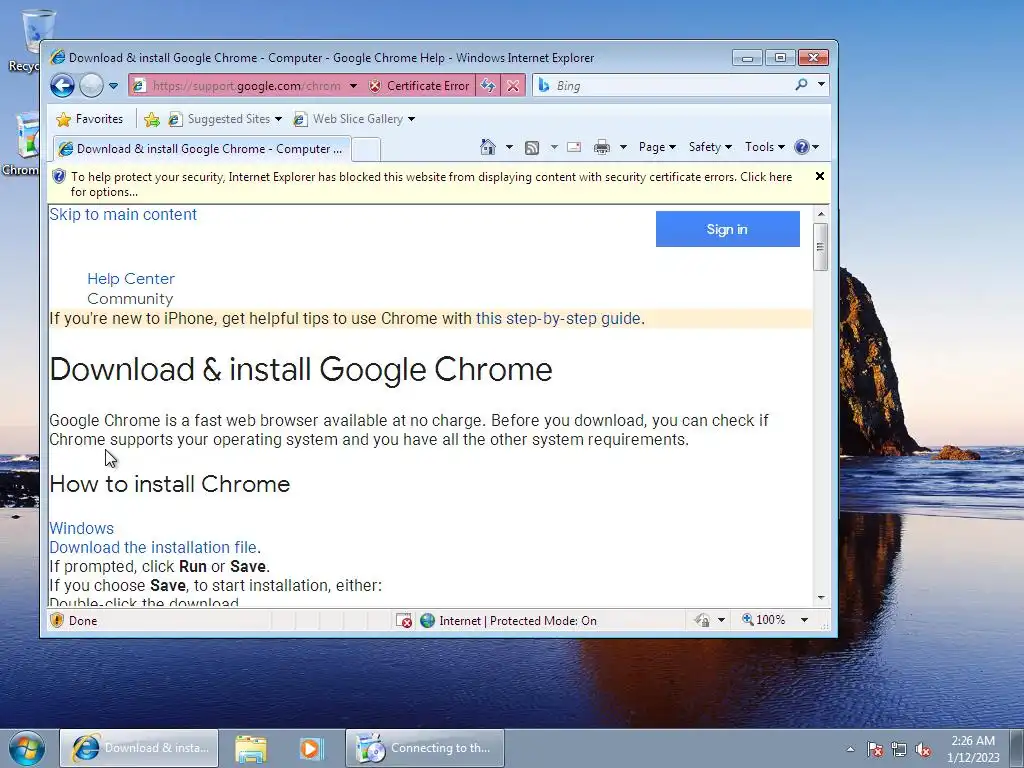This screenshot has width=1024, height=768.
Task: Open a new blank tab
Action: pos(366,150)
